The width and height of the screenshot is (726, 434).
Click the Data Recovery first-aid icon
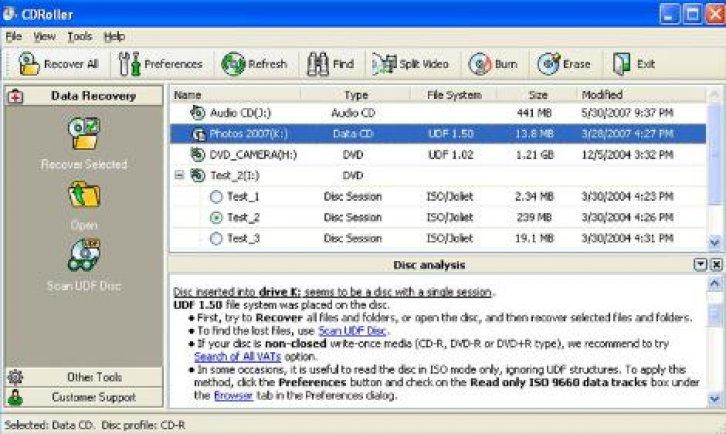coord(15,96)
